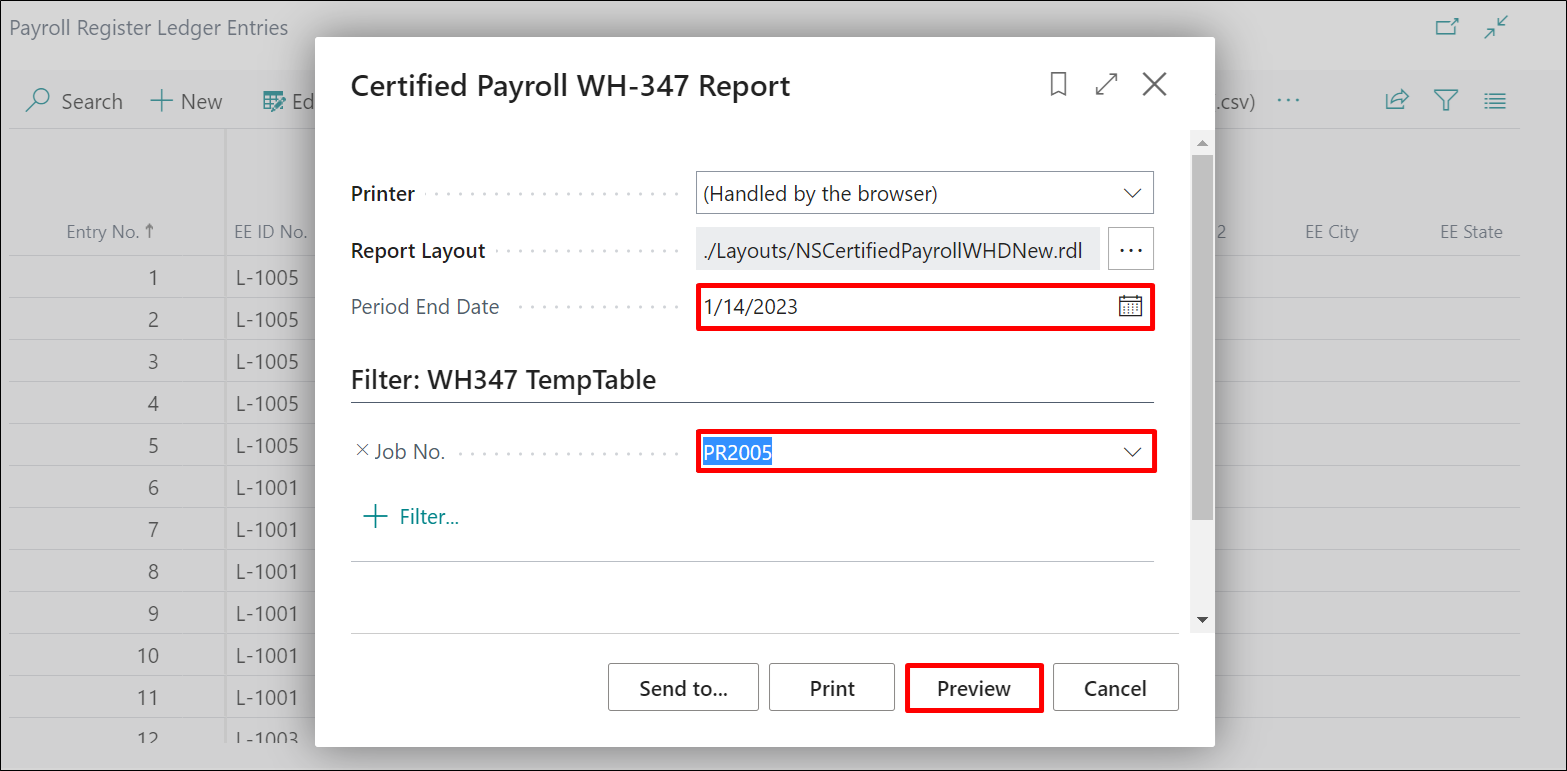The height and width of the screenshot is (771, 1567).
Task: Open Report Layout selection ellipsis button
Action: click(x=1130, y=250)
